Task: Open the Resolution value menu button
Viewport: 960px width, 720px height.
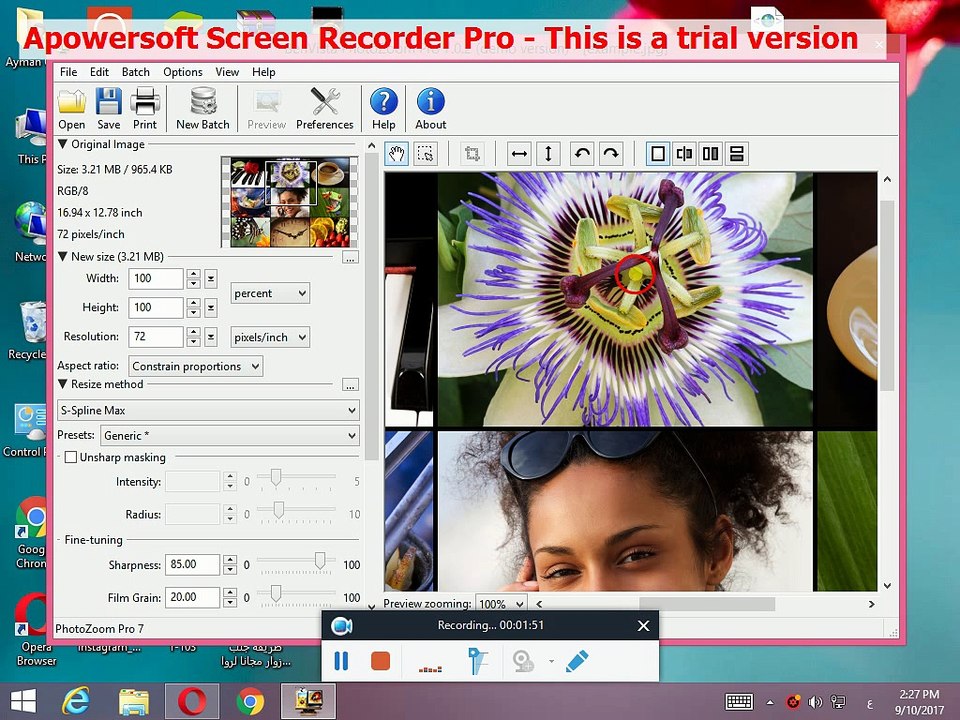Action: (x=211, y=337)
